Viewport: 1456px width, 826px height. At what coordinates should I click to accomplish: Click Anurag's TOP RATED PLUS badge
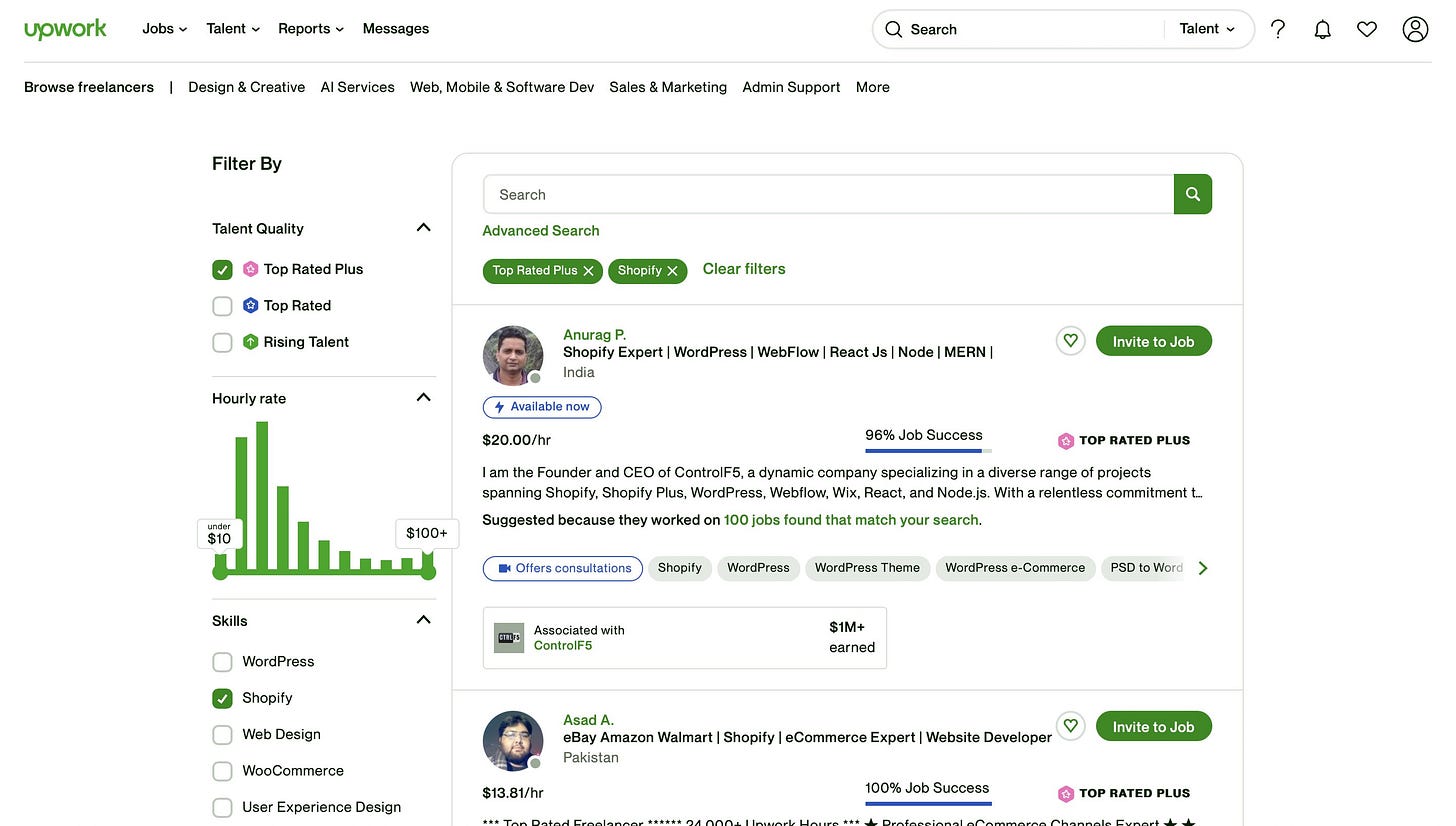[1124, 440]
